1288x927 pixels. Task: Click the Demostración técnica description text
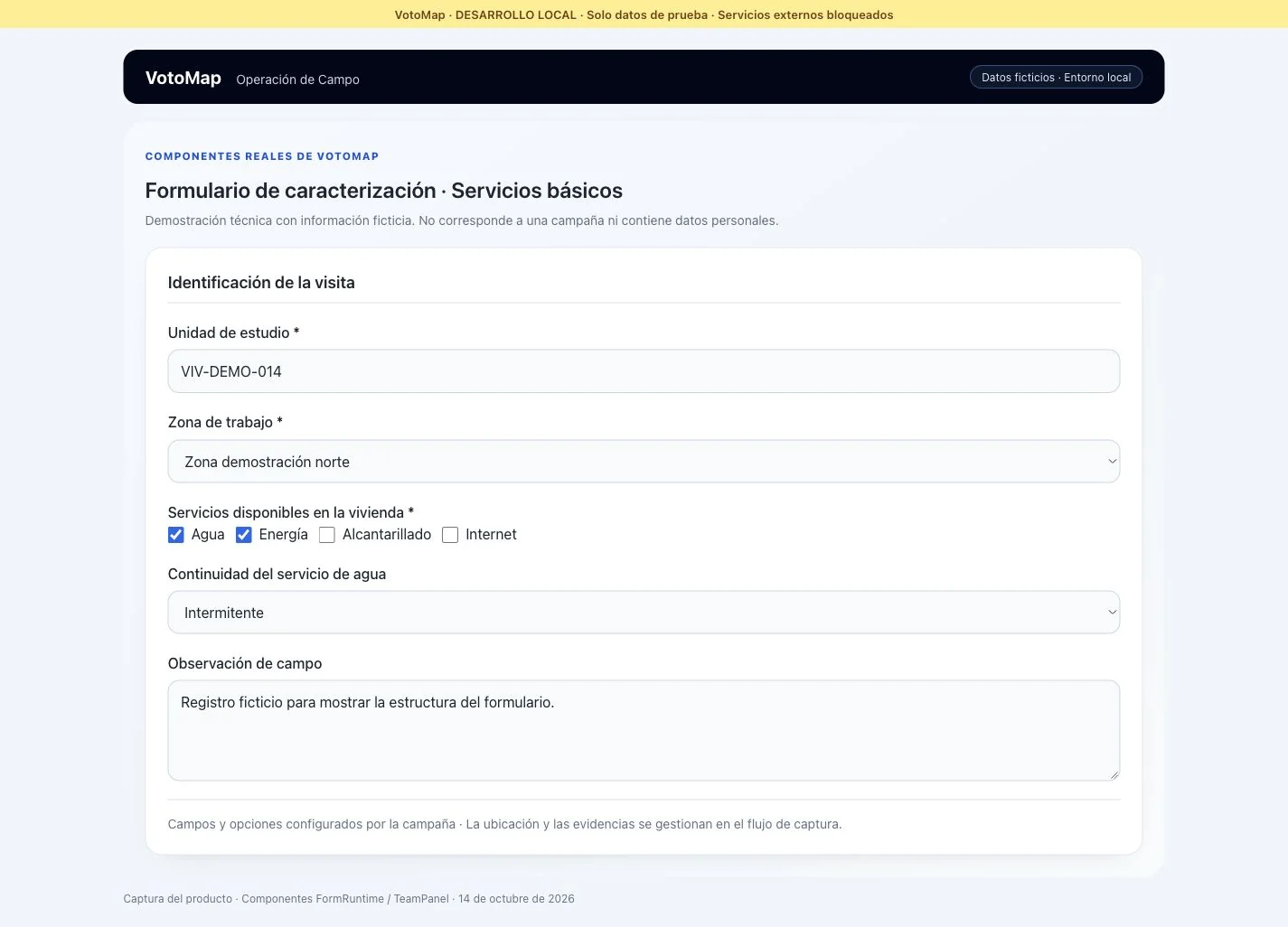462,220
